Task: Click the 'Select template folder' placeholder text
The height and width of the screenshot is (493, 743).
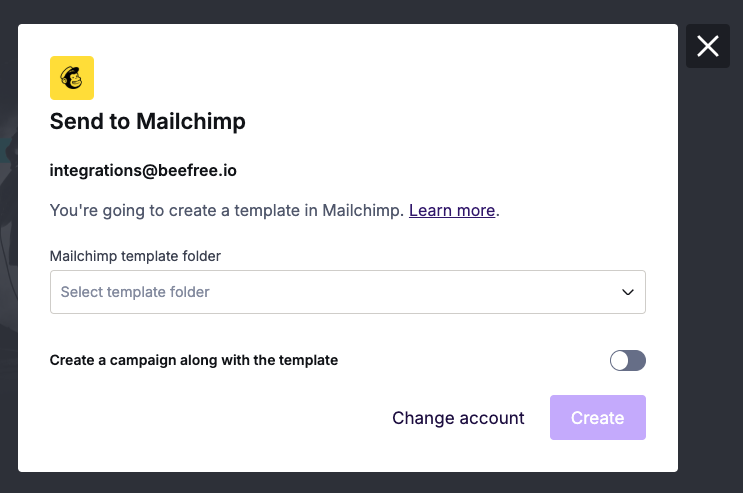Action: [135, 292]
